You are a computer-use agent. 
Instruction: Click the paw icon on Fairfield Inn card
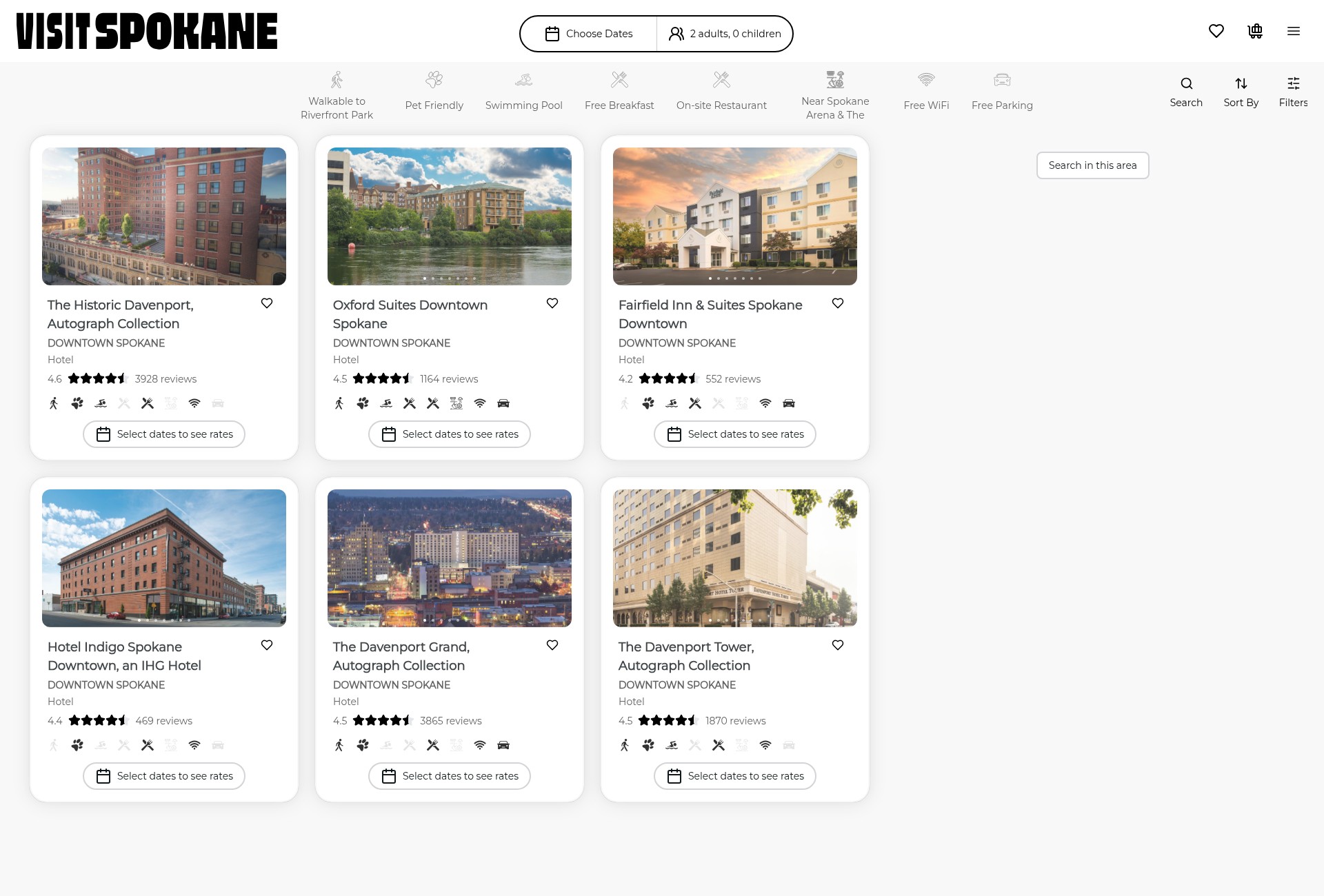(x=648, y=403)
